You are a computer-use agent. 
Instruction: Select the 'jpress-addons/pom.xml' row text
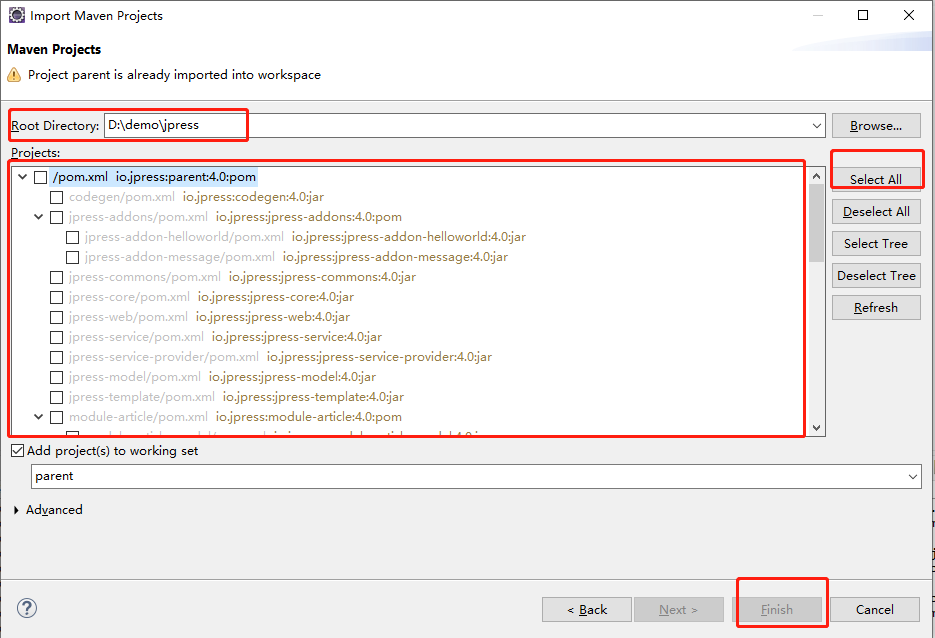coord(235,217)
